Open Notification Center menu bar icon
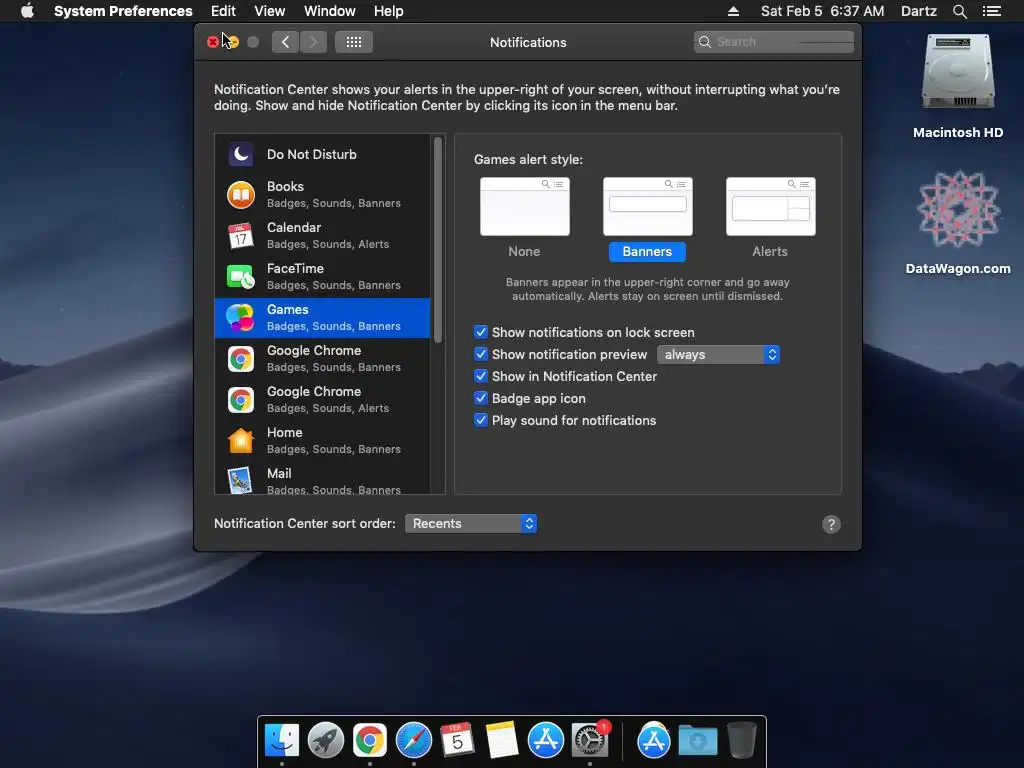 pos(991,11)
